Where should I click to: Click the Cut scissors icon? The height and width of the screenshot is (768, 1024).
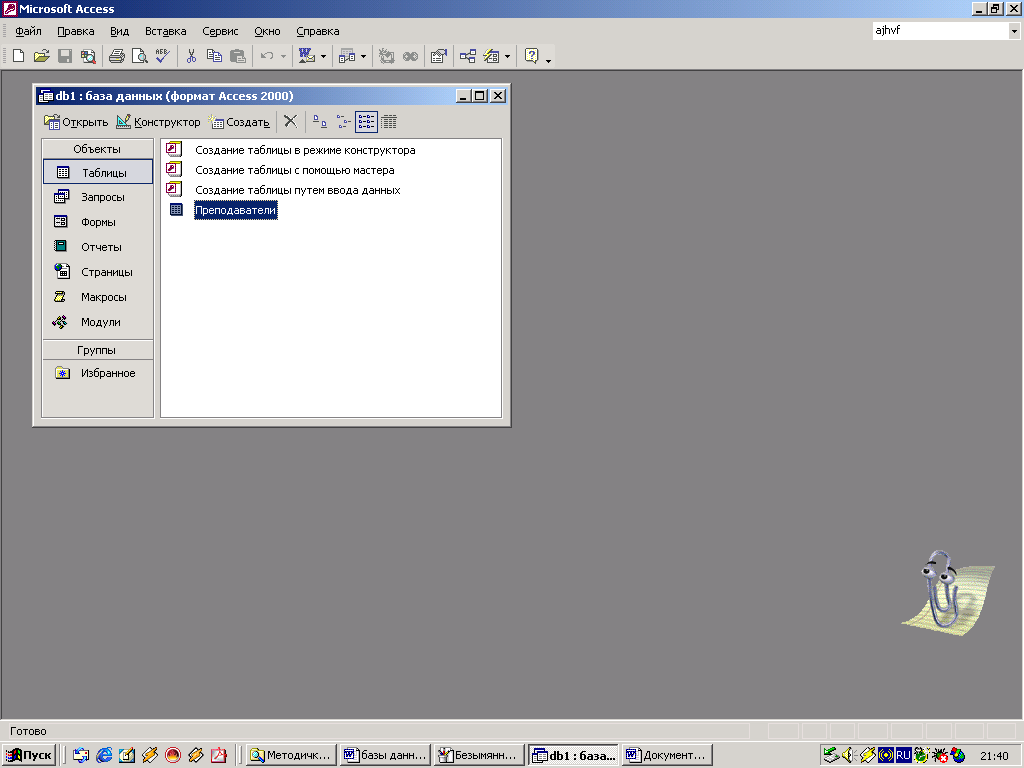(x=191, y=56)
